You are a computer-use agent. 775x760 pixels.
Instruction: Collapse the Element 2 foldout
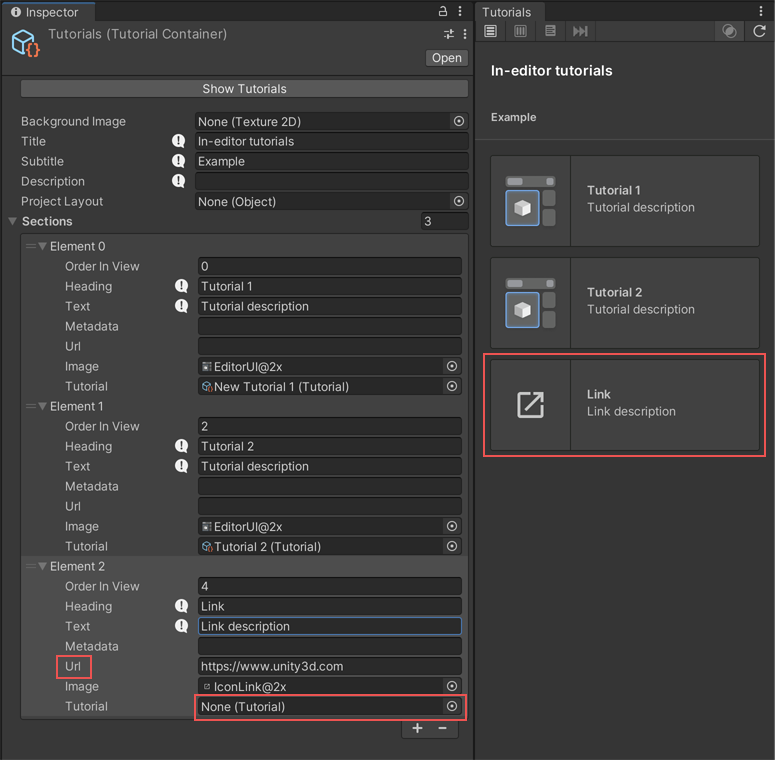[43, 566]
